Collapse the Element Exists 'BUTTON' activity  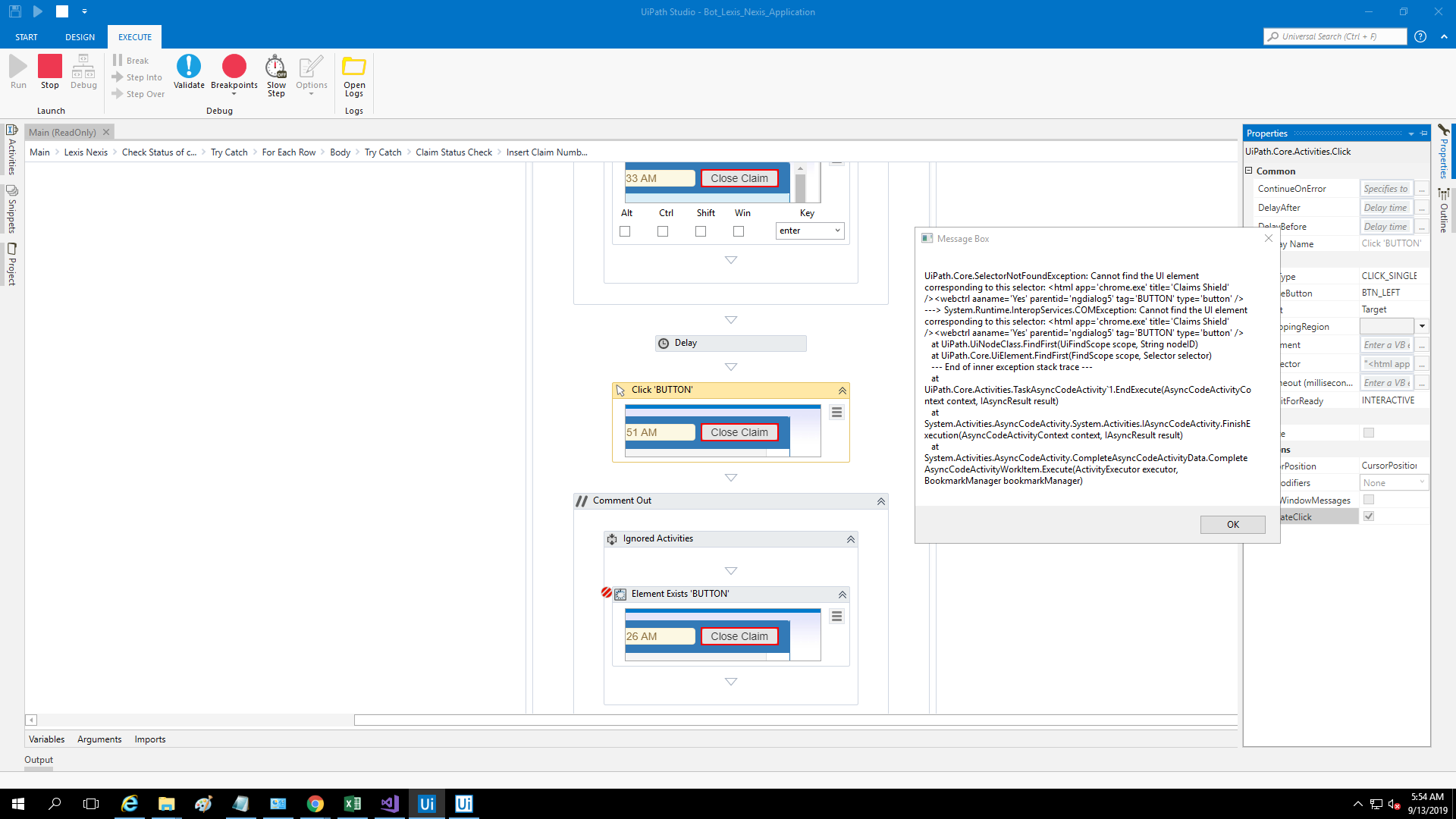pyautogui.click(x=842, y=595)
